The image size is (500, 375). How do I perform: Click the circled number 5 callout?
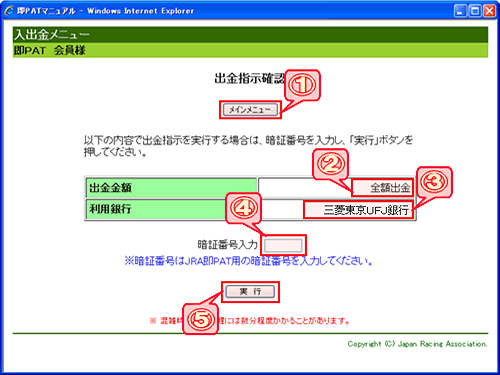point(200,319)
